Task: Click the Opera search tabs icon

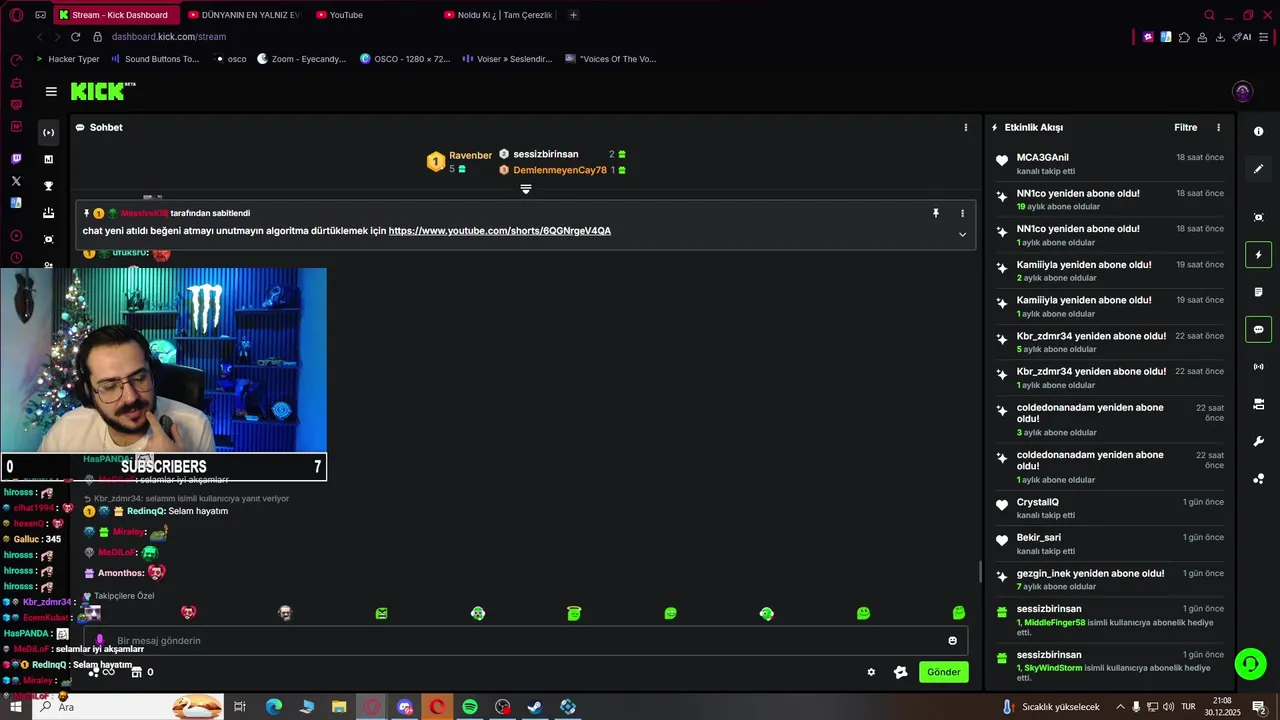Action: coord(1209,15)
